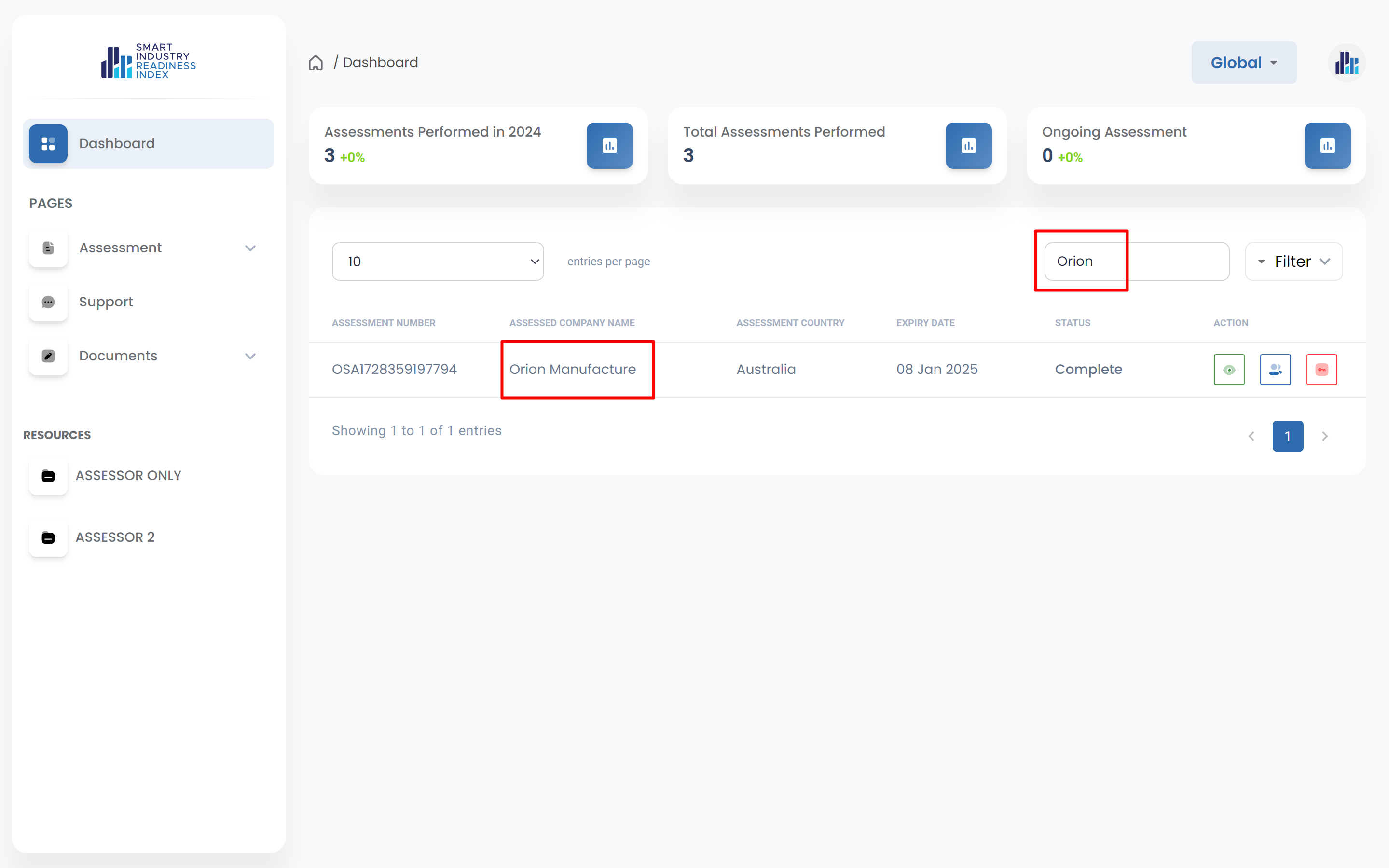Click the search field containing Orion
Screen dimensions: 1389x868
[1136, 262]
